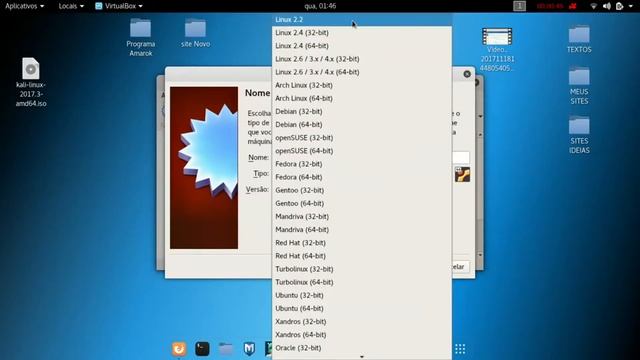Pick Fedora (32-bit) version
This screenshot has height=360, width=640.
click(362, 164)
